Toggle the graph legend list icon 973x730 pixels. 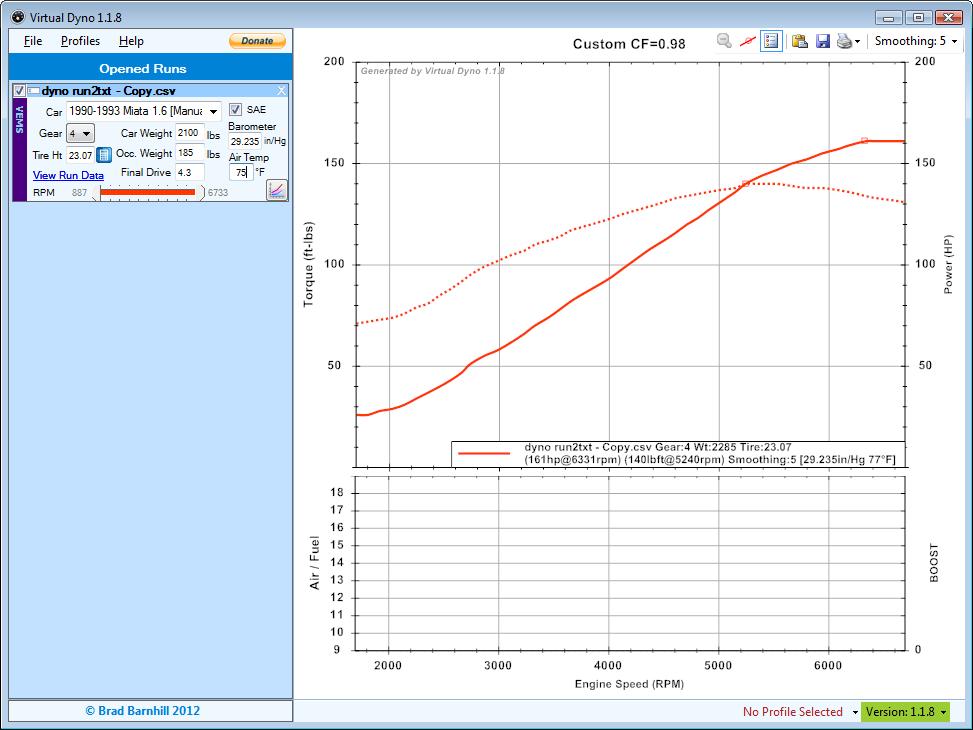(771, 41)
